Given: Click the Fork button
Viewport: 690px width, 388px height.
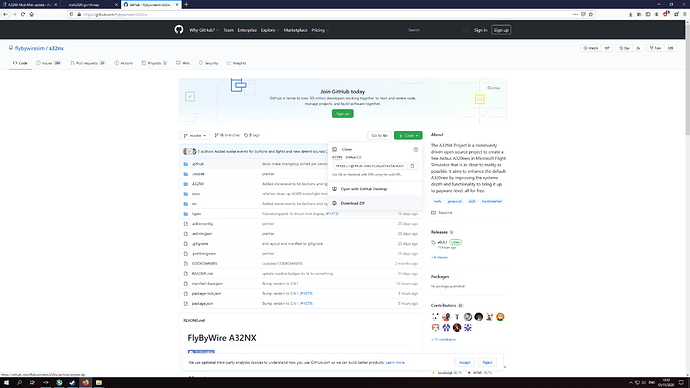Looking at the screenshot, I should point(655,48).
